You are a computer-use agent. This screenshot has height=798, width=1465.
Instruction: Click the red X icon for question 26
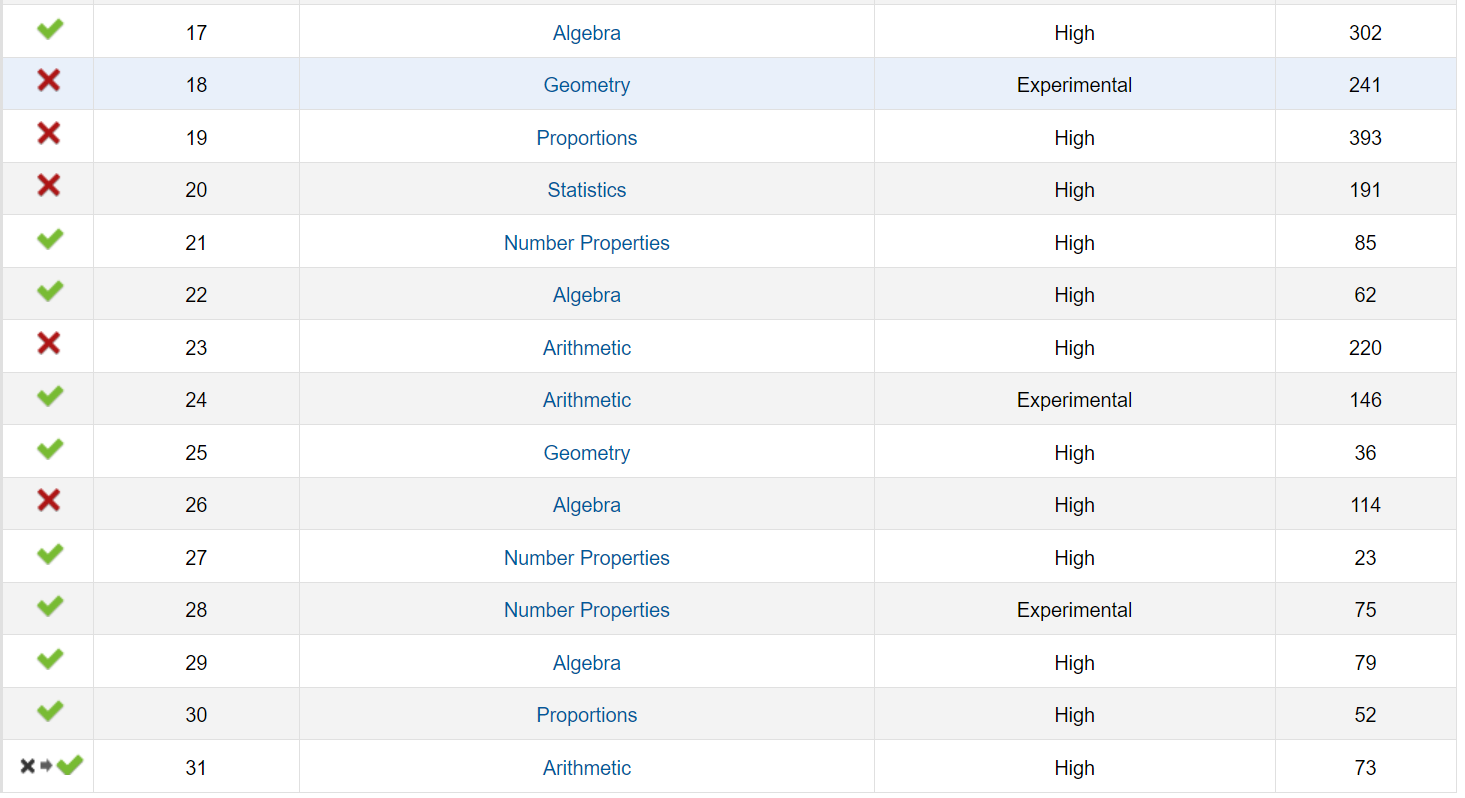point(48,501)
